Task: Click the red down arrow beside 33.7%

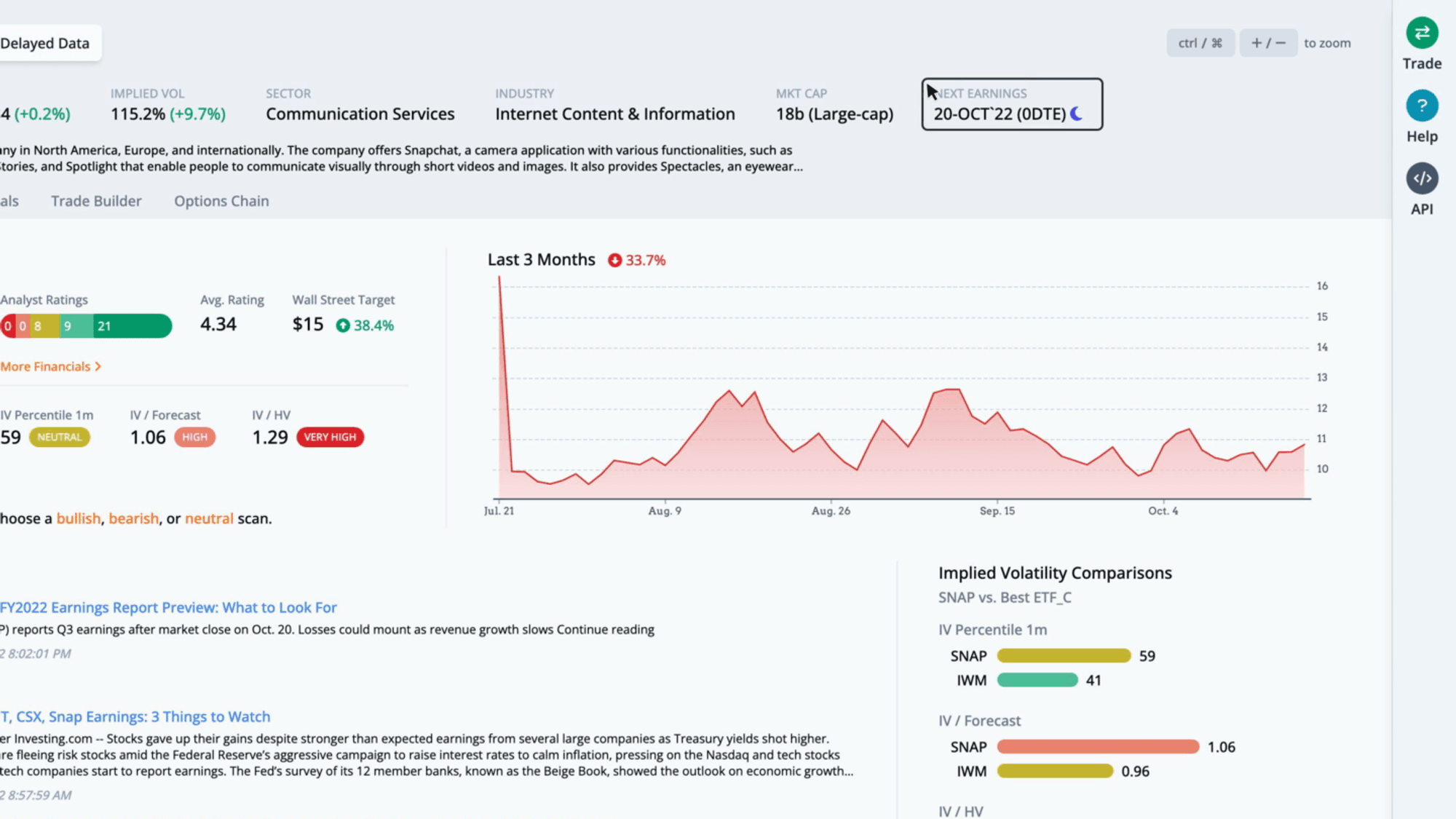Action: 615,260
